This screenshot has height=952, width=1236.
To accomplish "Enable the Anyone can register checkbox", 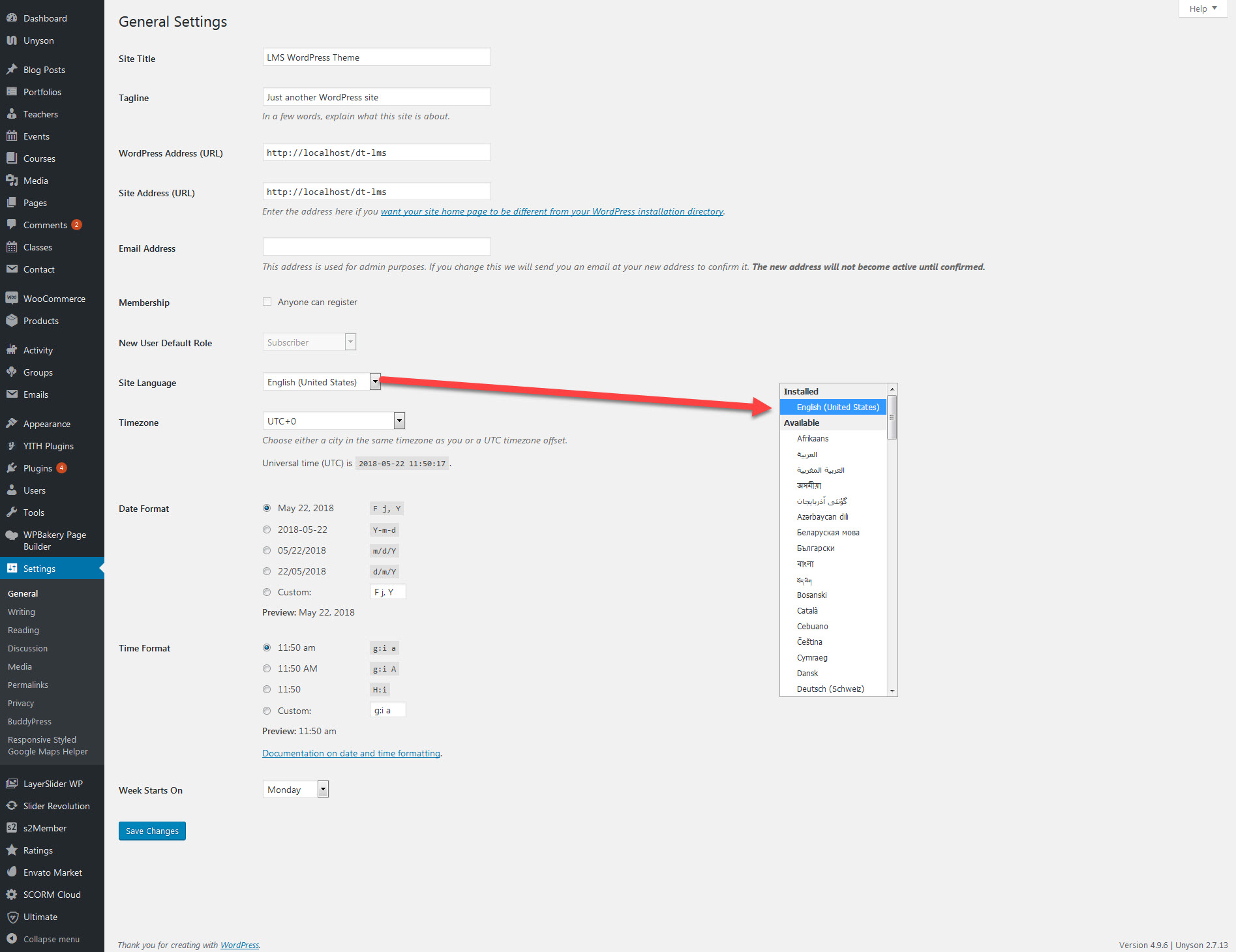I will [x=267, y=302].
